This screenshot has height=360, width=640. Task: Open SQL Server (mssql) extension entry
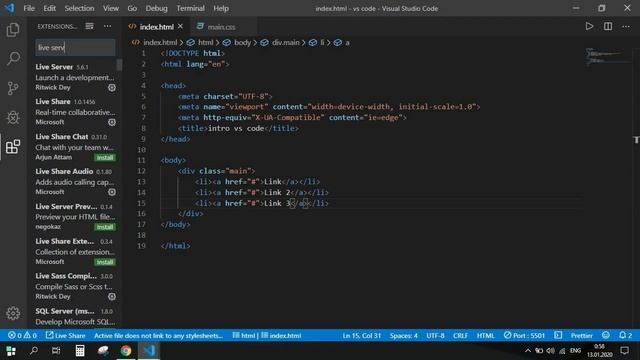[x=75, y=316]
